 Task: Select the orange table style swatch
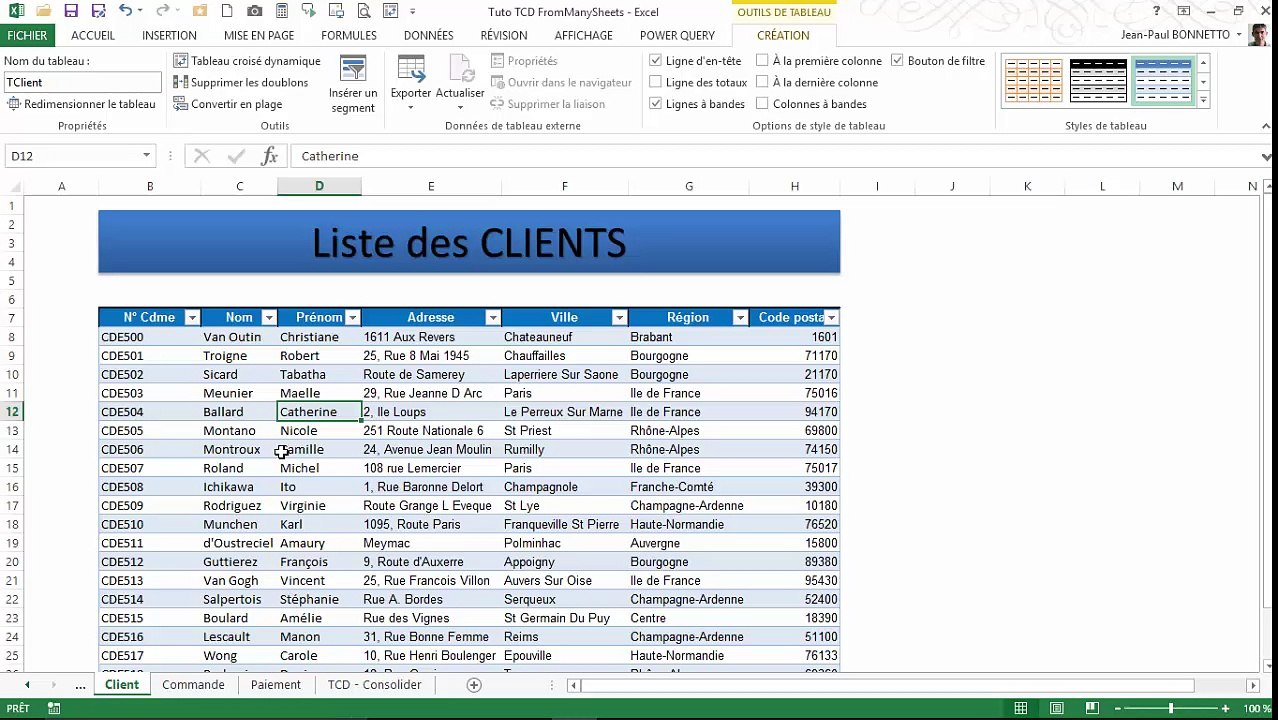pyautogui.click(x=1033, y=80)
